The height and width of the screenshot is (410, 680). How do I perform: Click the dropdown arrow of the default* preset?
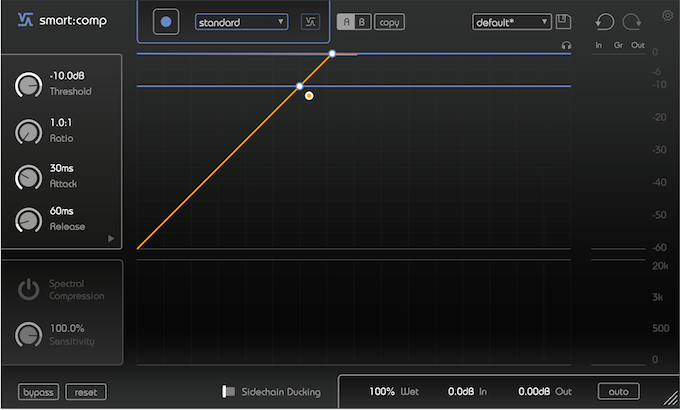544,22
